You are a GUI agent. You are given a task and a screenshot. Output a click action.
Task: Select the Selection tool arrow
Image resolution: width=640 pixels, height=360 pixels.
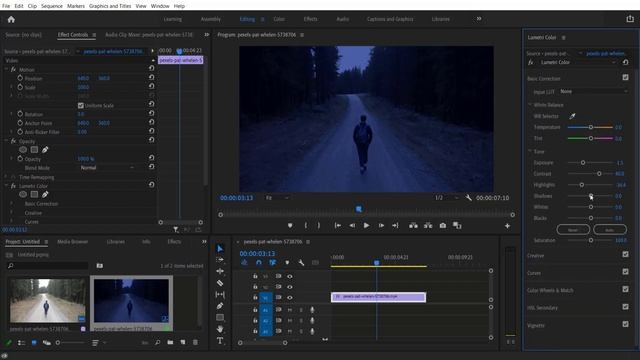tap(220, 248)
